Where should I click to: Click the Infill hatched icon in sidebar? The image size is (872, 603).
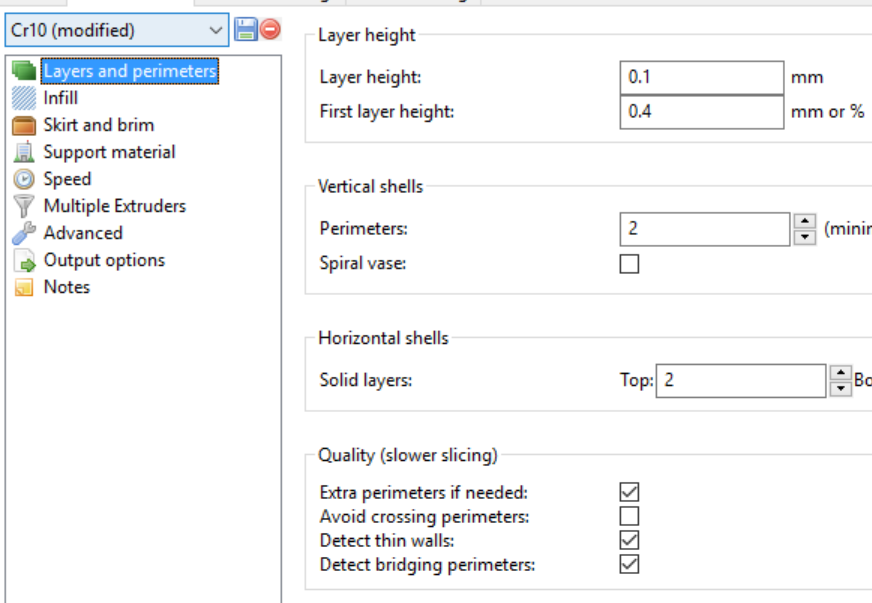pyautogui.click(x=24, y=98)
